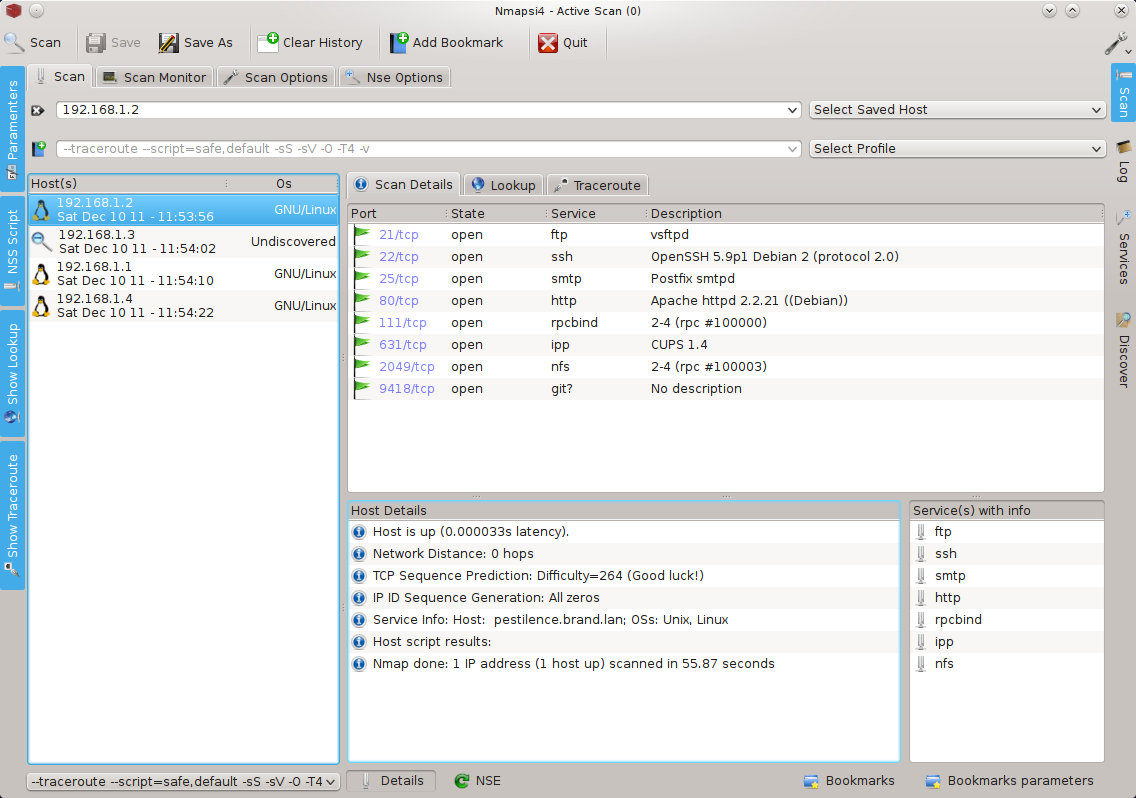
Task: Toggle the Show Traceroute side panel
Action: (13, 515)
